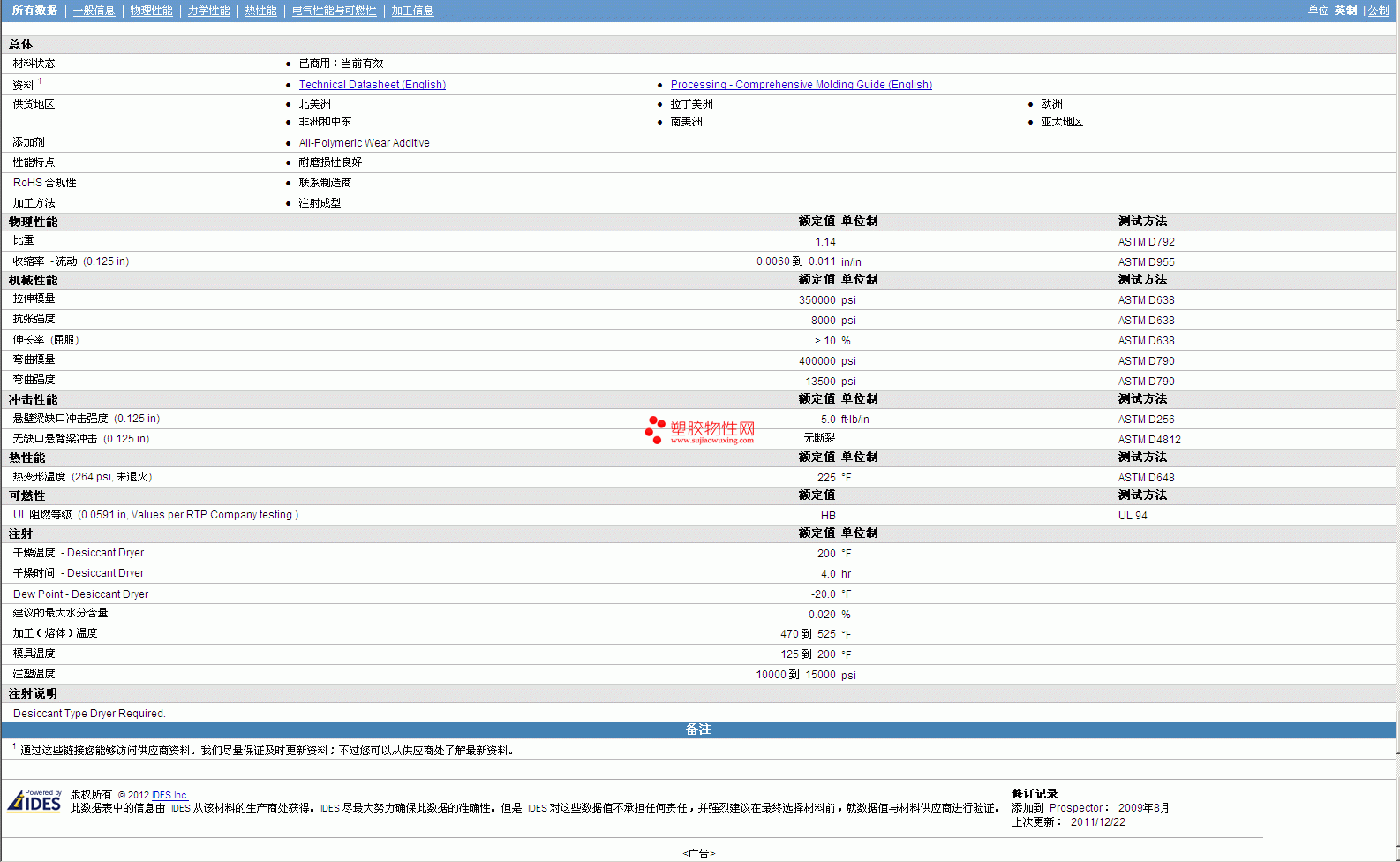This screenshot has height=862, width=1400.
Task: Switch to 电气性能与可燃性 tab
Action: [334, 11]
